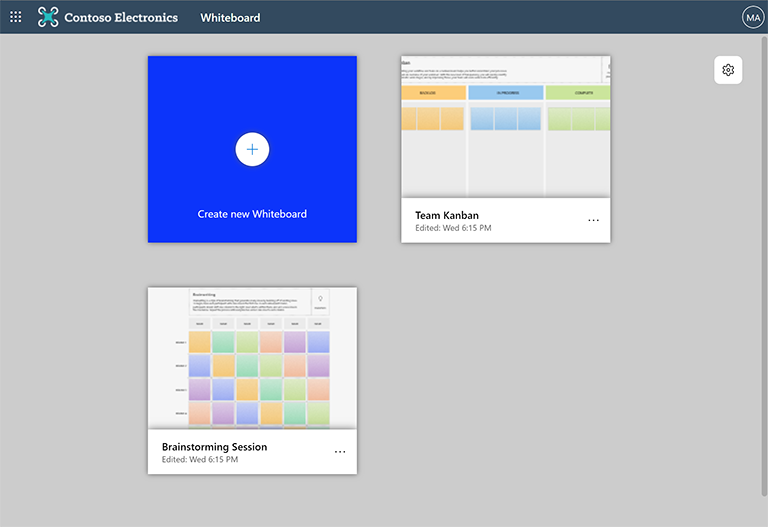Click the green Complete column header

pos(578,93)
